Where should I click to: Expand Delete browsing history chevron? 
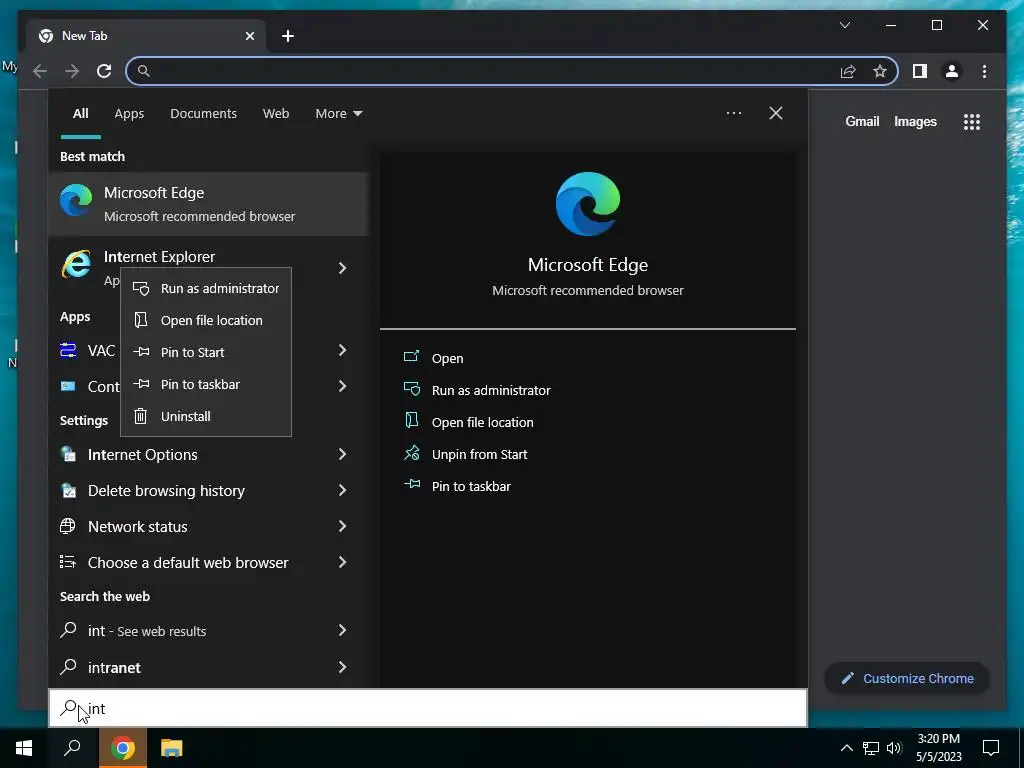pyautogui.click(x=342, y=490)
